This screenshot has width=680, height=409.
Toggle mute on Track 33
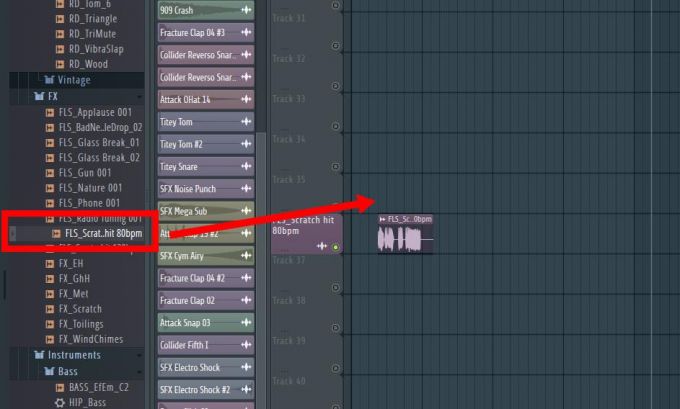tap(336, 86)
